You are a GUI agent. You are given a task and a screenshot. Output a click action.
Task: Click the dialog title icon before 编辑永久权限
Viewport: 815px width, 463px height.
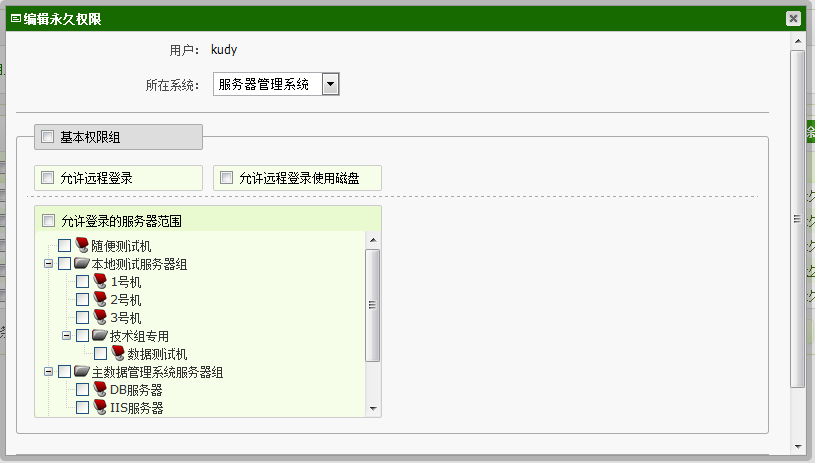[x=16, y=19]
